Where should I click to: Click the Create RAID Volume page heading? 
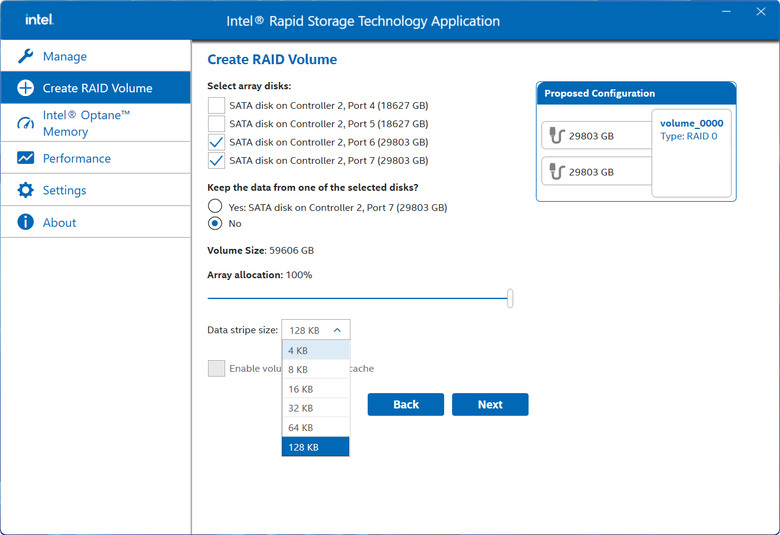tap(272, 59)
